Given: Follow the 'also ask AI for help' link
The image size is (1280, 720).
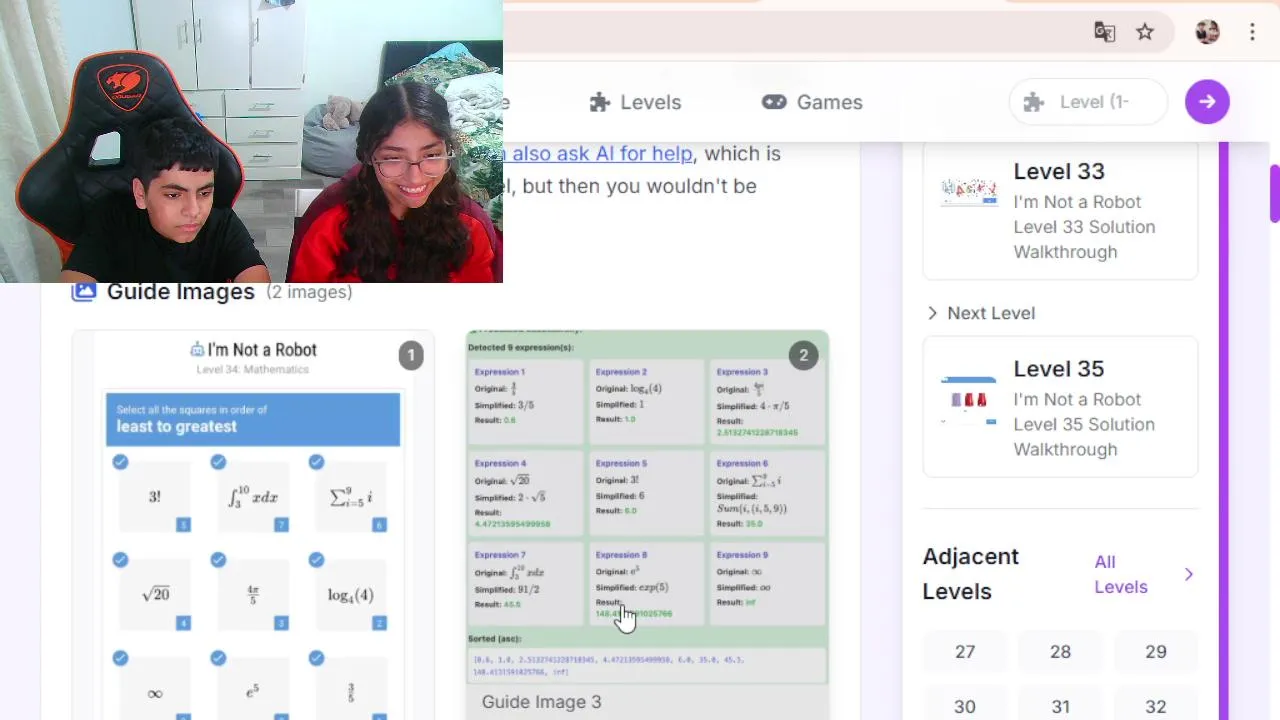Looking at the screenshot, I should [x=598, y=154].
